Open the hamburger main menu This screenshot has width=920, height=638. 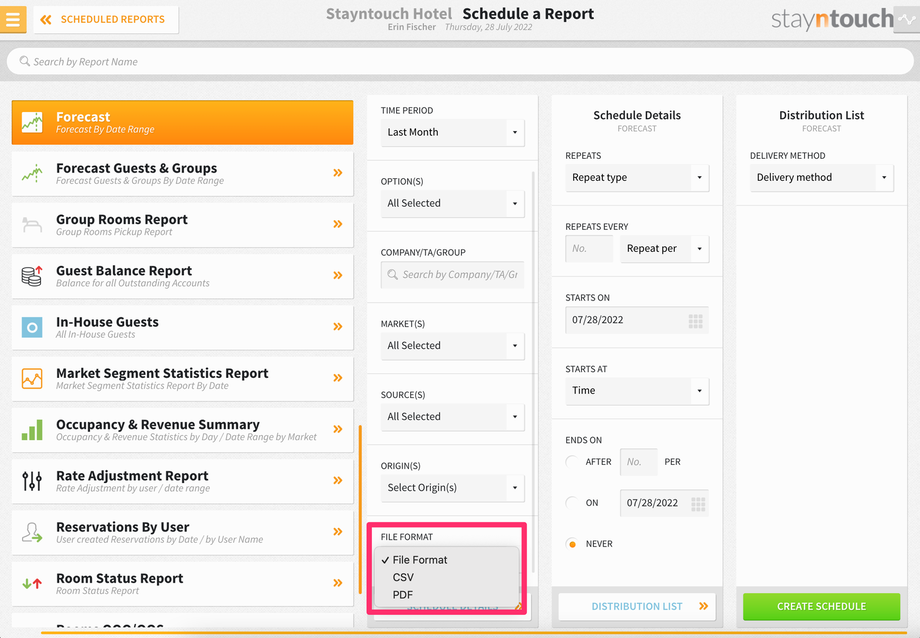click(13, 19)
